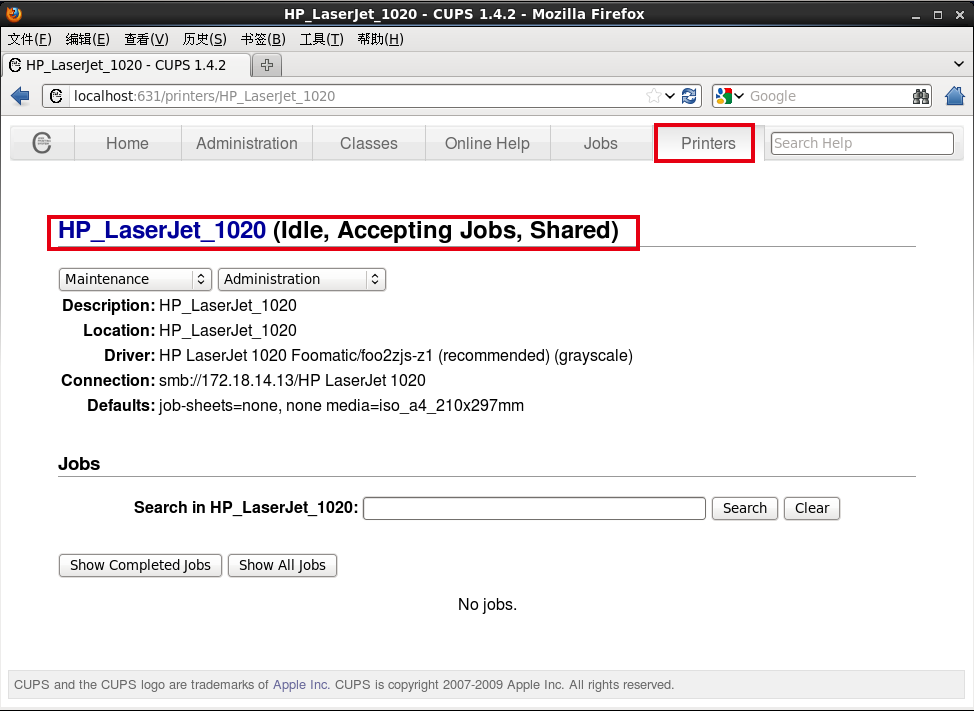Go to the Home tab in CUPS
Screen dimensions: 974x711
pos(127,143)
